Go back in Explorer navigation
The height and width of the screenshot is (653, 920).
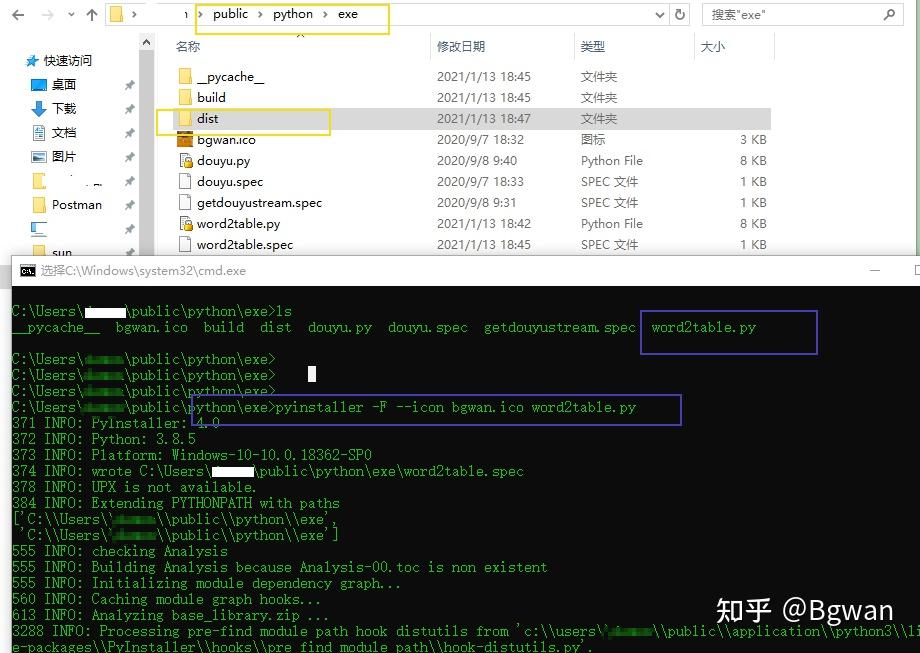[18, 15]
